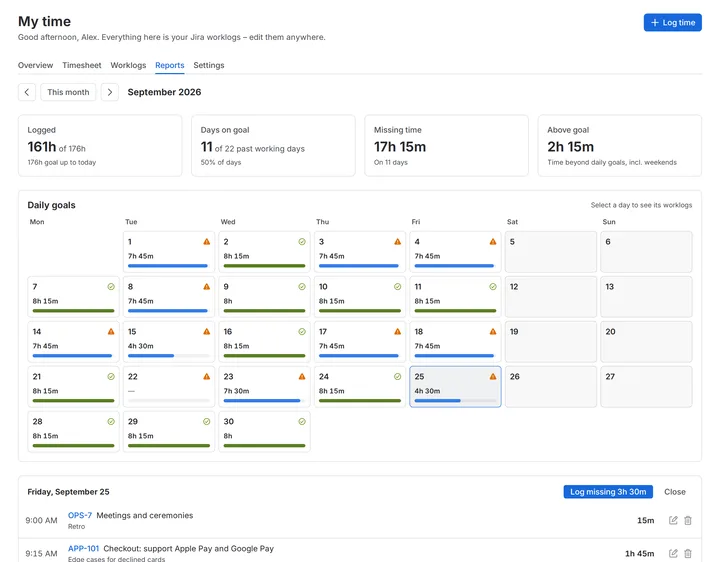The image size is (720, 562).
Task: Click the check icon on September 10
Action: point(397,287)
